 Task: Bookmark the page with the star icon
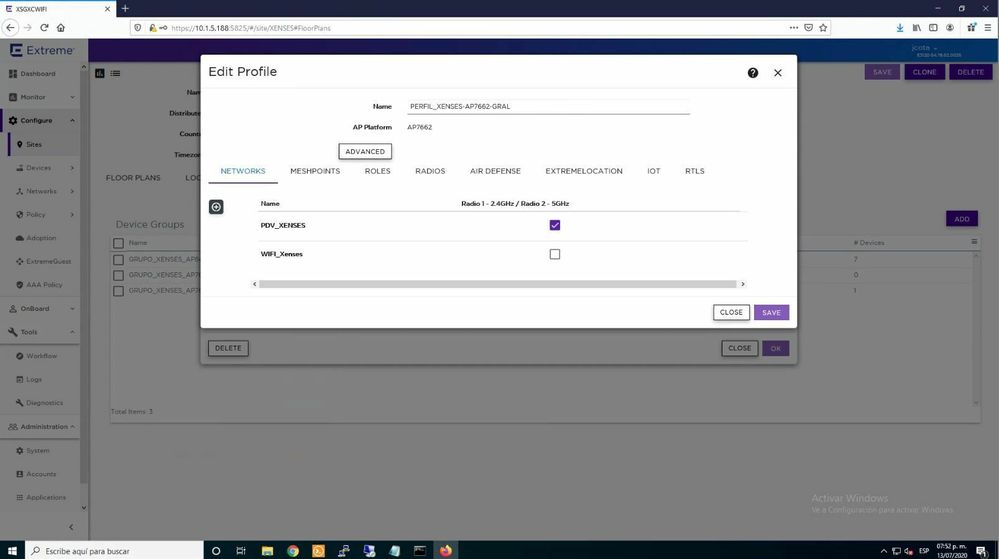click(823, 27)
